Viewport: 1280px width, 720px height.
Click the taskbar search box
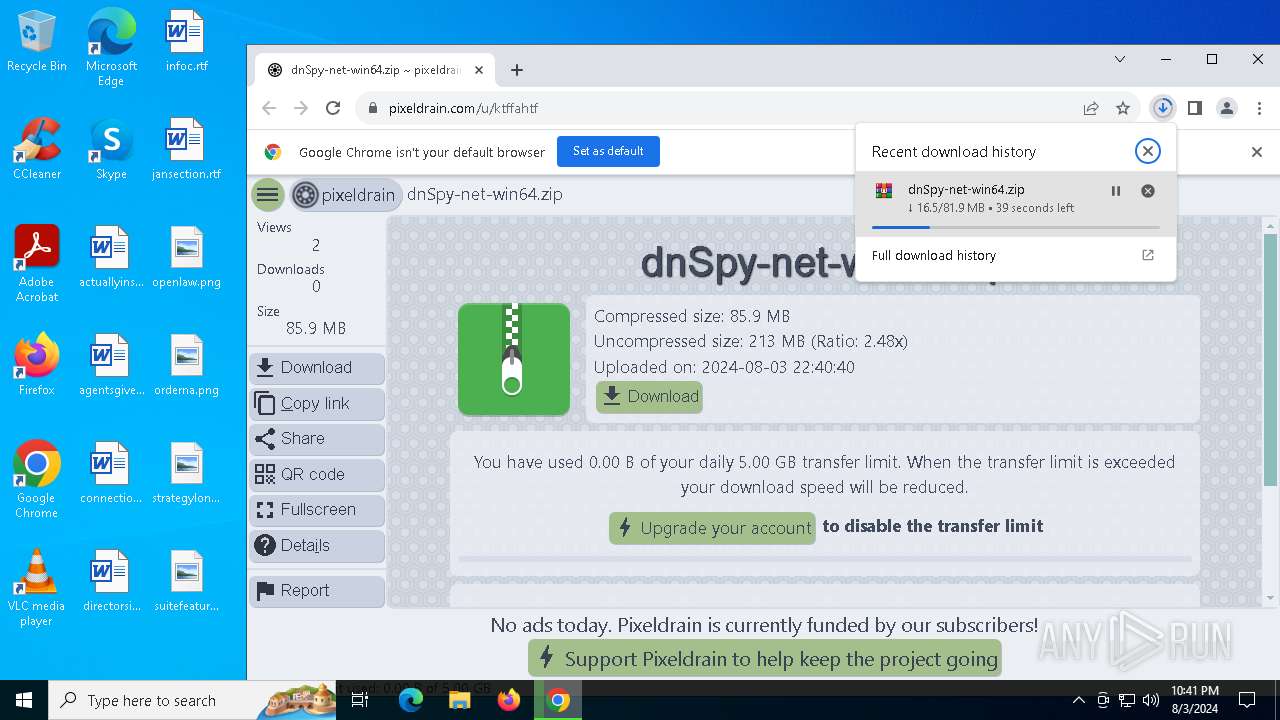(192, 700)
